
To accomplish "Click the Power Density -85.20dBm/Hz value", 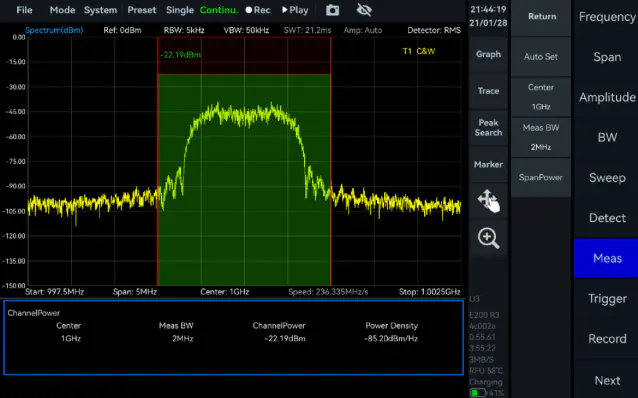I will point(391,339).
